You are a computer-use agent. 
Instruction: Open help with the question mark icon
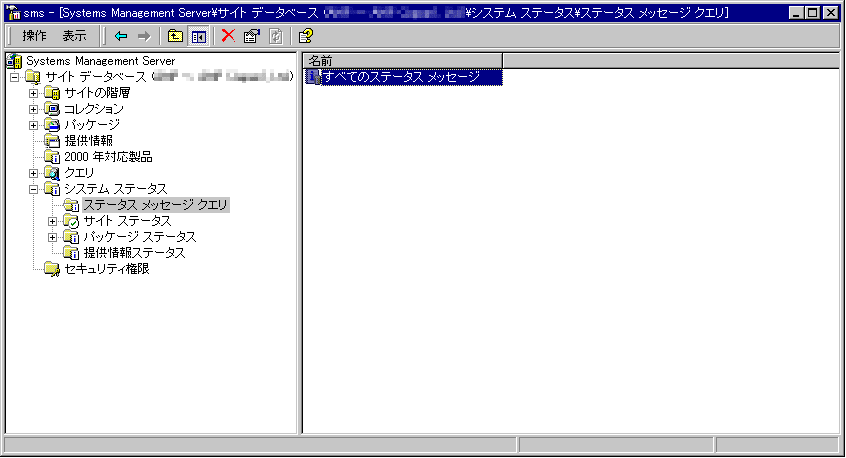pyautogui.click(x=305, y=36)
